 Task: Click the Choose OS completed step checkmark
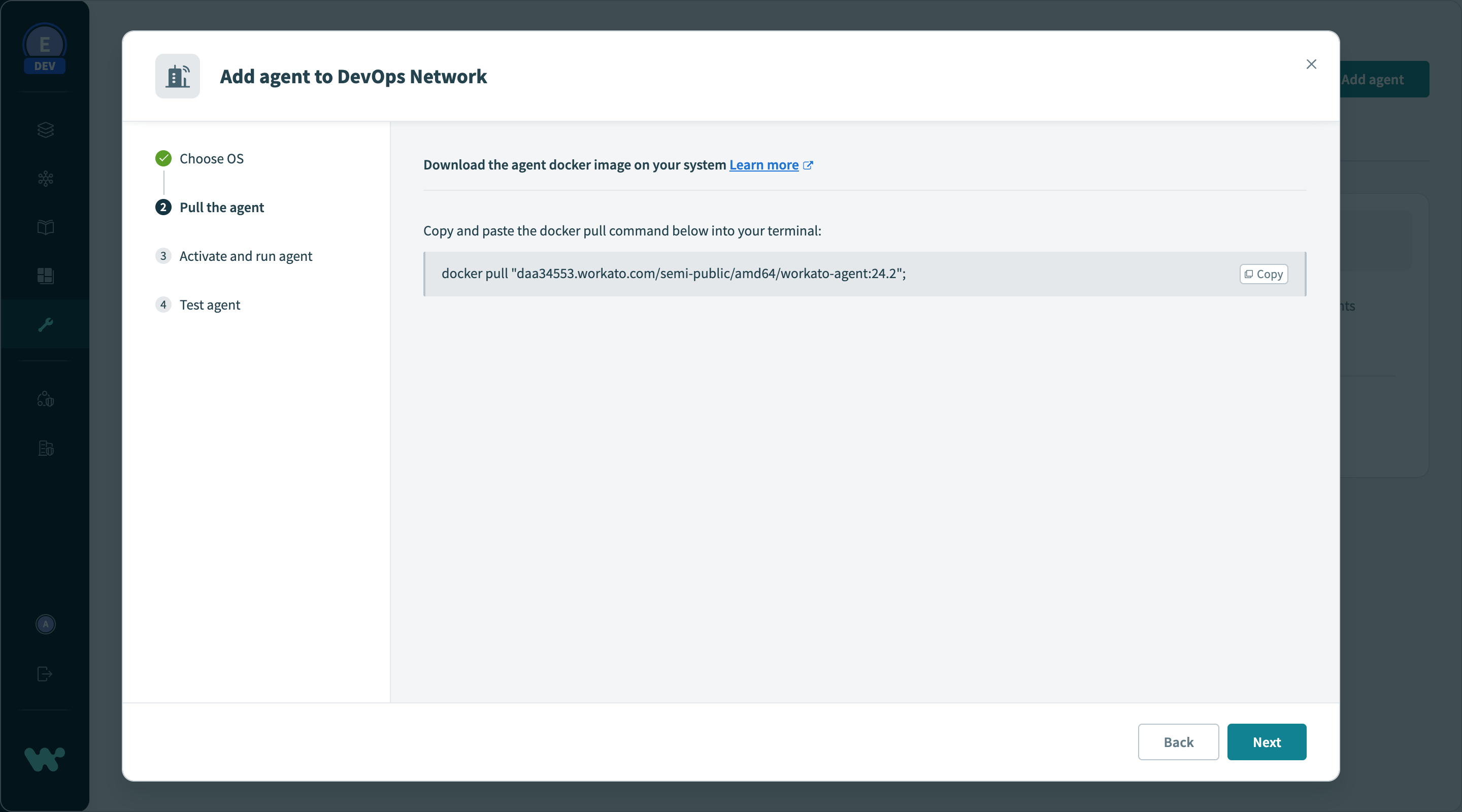click(163, 158)
